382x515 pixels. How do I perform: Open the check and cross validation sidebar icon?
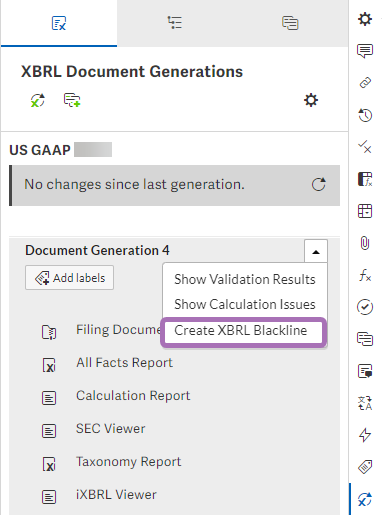(x=365, y=147)
